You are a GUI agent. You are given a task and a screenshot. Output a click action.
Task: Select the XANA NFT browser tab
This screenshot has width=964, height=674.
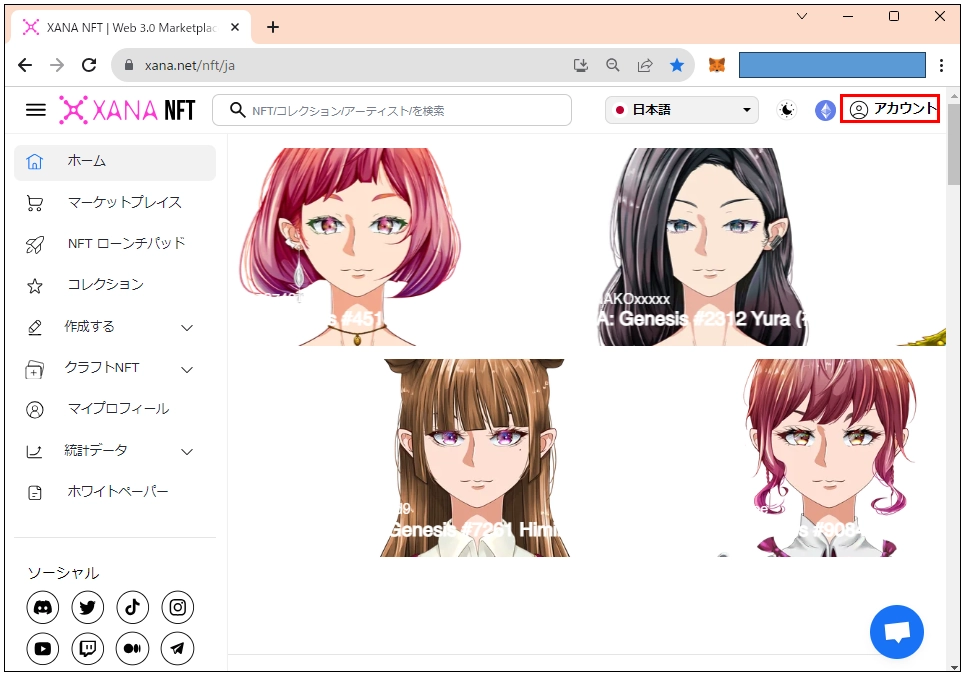pyautogui.click(x=131, y=27)
